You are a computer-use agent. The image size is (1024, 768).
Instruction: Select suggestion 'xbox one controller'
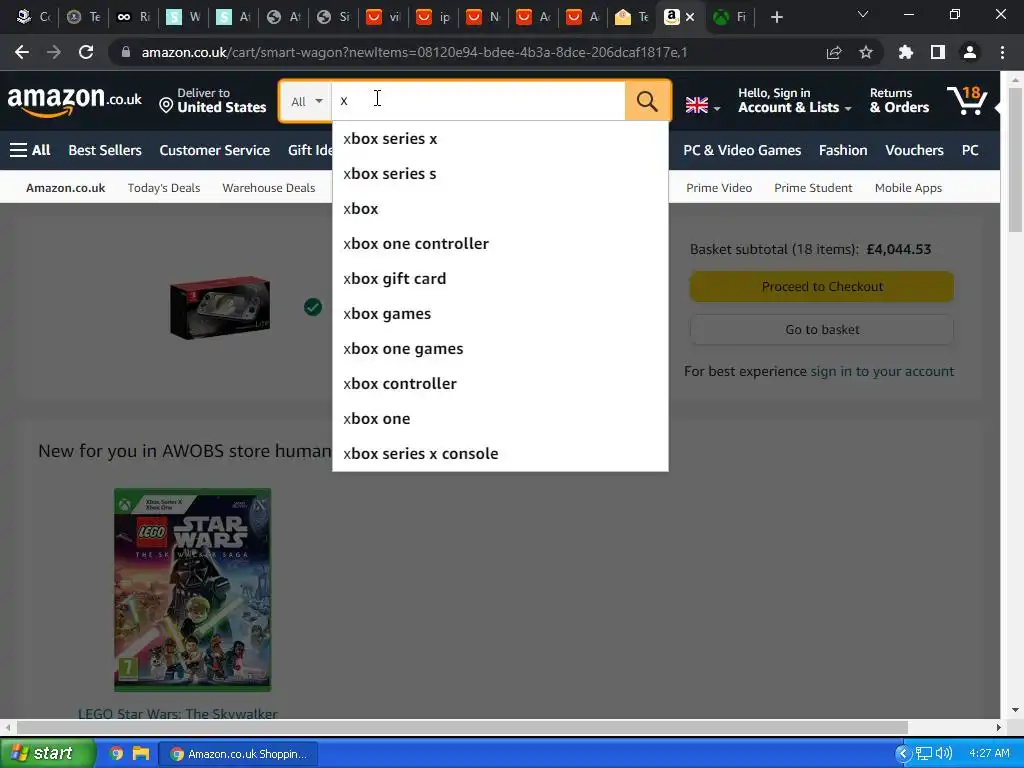(500, 244)
